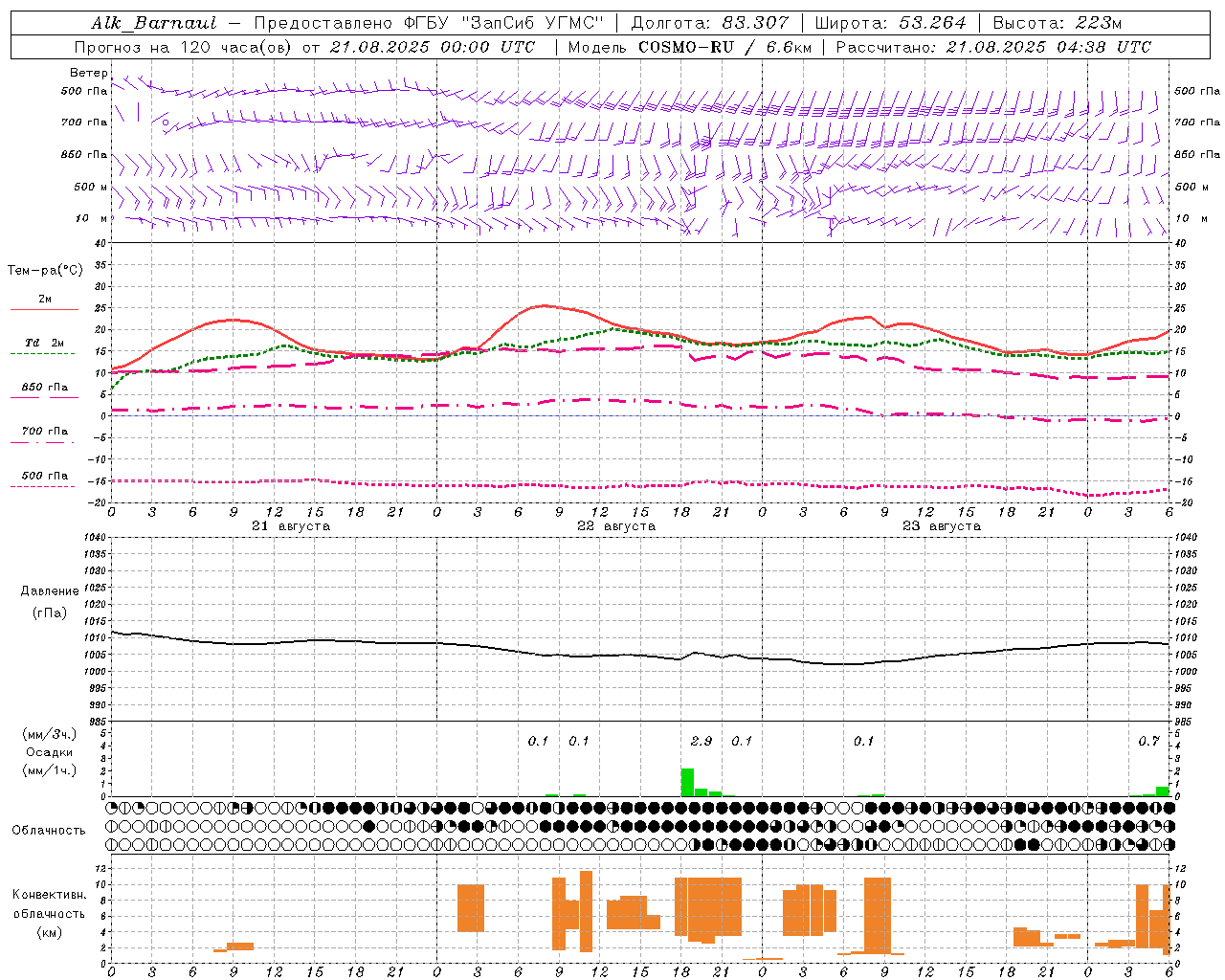Click the 'Высота: 223м' elevation text
Image resolution: width=1225 pixels, height=980 pixels.
(1057, 23)
